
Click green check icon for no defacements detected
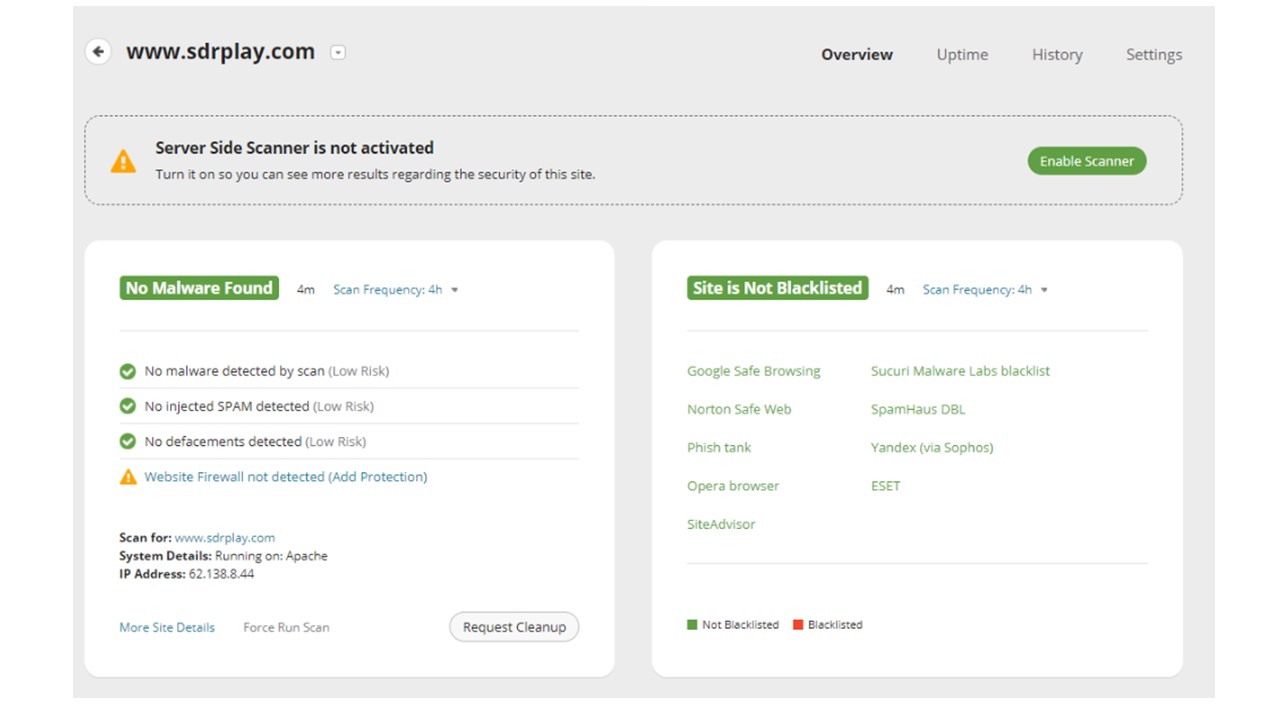pos(128,441)
